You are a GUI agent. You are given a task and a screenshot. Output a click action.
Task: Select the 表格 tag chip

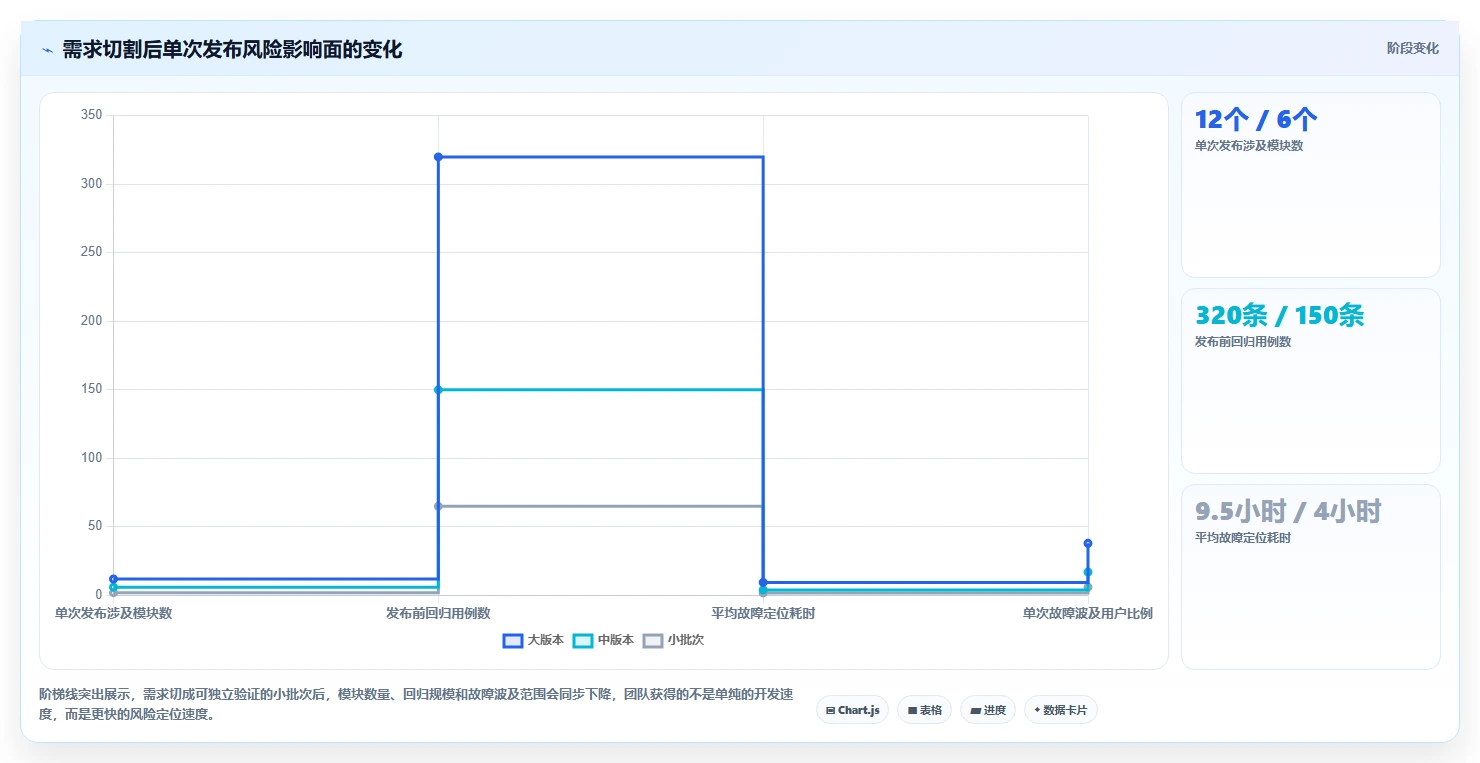tap(924, 710)
